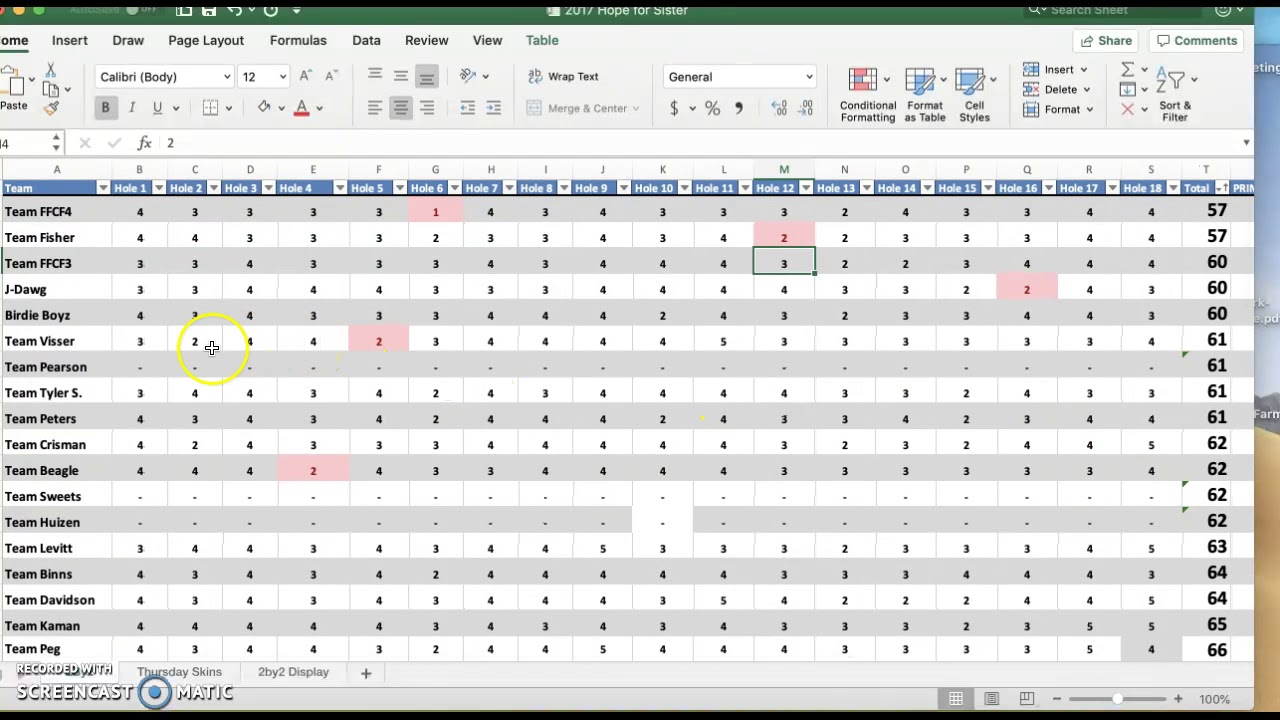The height and width of the screenshot is (720, 1280).
Task: Switch to 2by2 Display sheet
Action: 293,672
